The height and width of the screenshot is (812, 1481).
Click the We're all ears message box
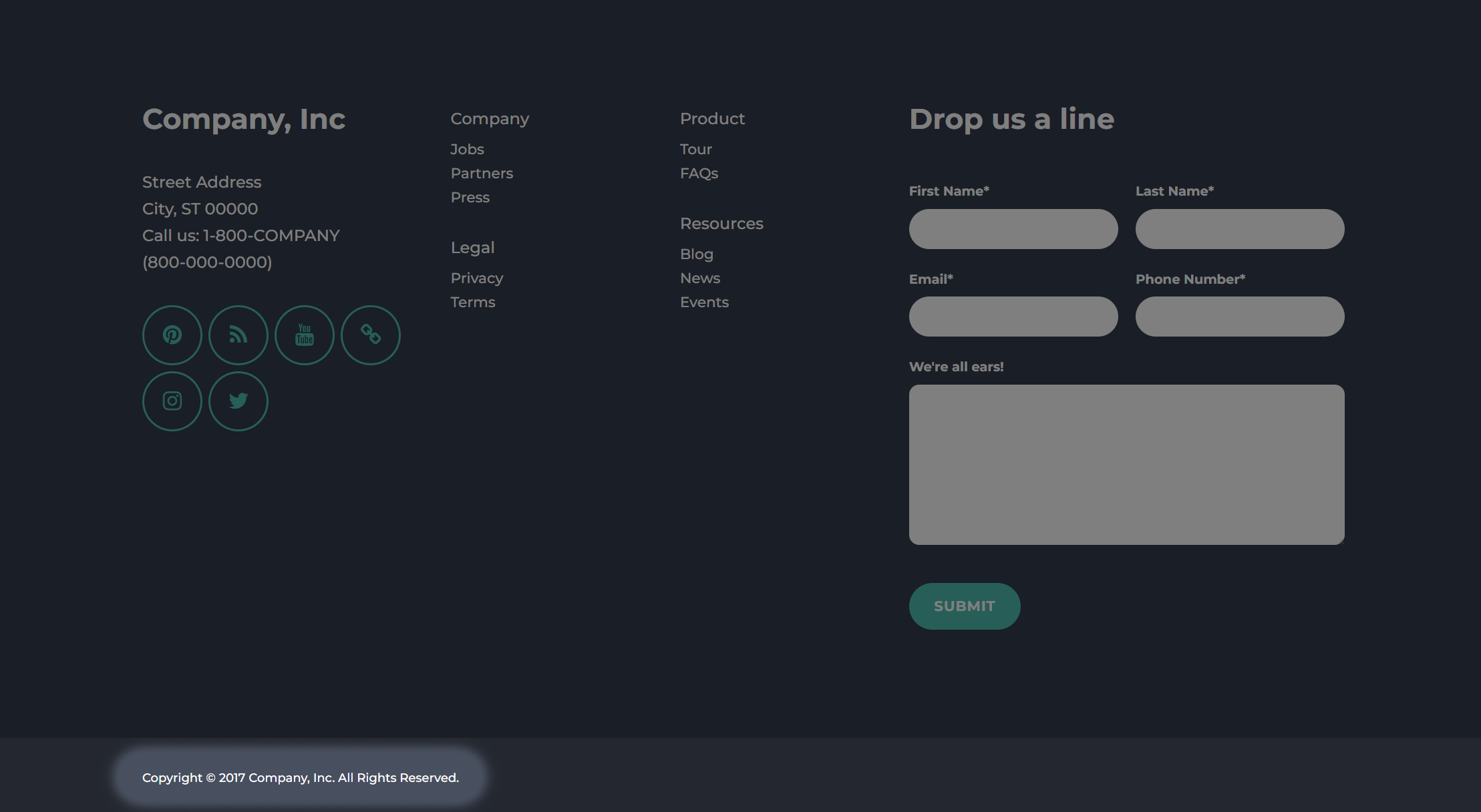tap(1126, 464)
